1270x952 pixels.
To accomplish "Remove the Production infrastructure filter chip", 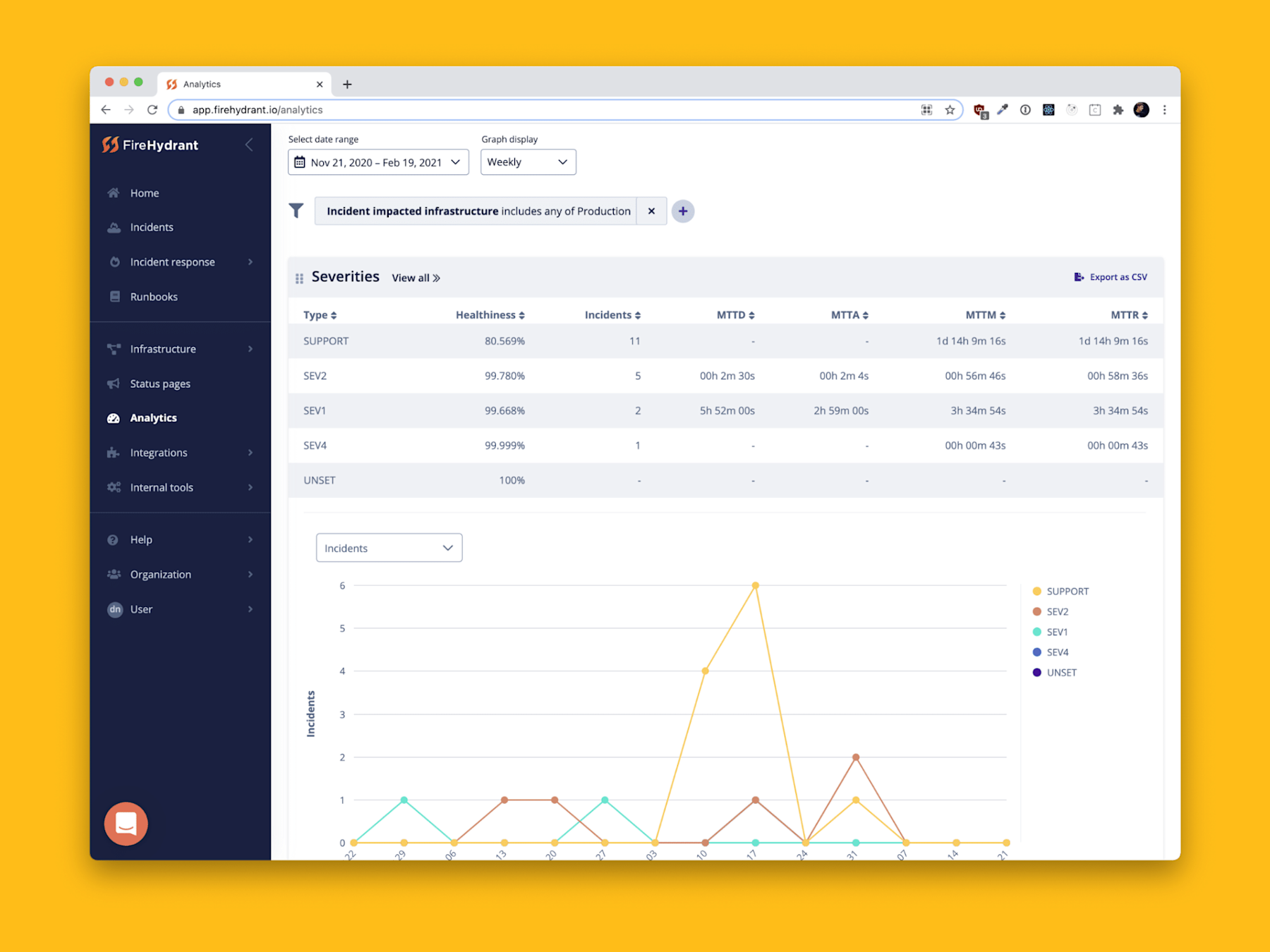I will (x=651, y=210).
